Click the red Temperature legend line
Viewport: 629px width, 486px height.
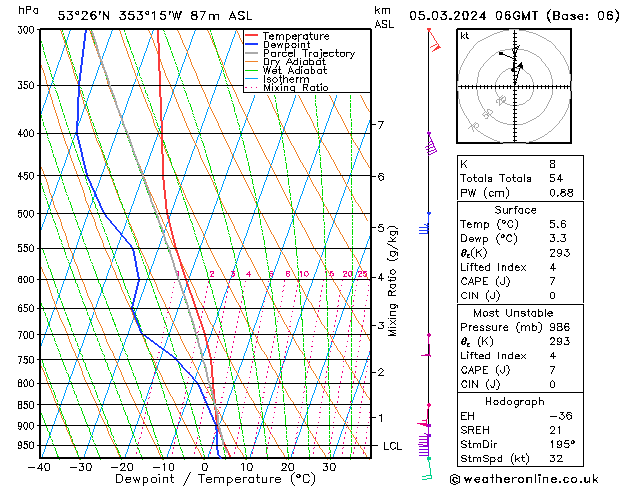pos(252,35)
